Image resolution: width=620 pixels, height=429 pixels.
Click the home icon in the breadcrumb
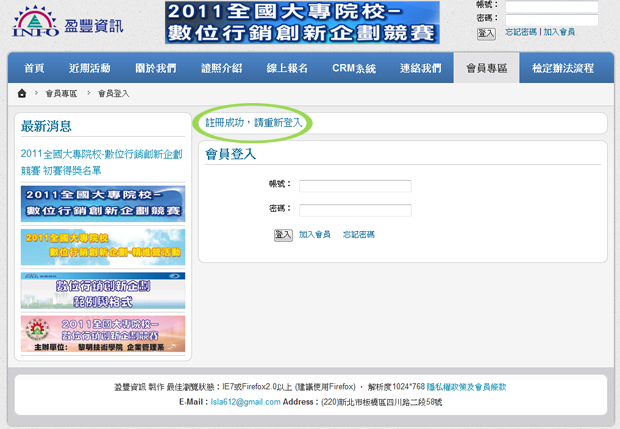pyautogui.click(x=22, y=93)
